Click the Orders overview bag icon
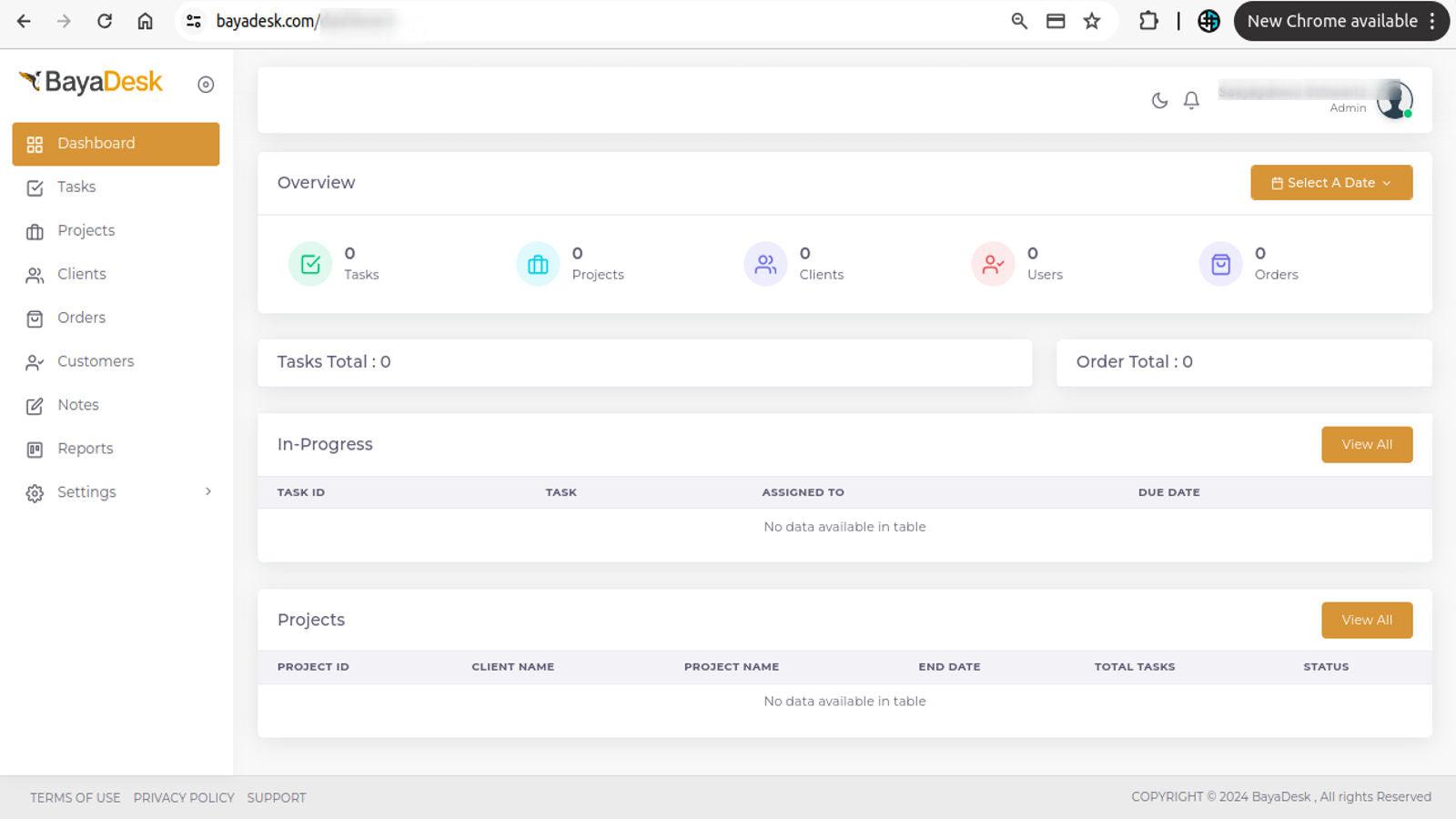This screenshot has width=1456, height=819. tap(1220, 264)
